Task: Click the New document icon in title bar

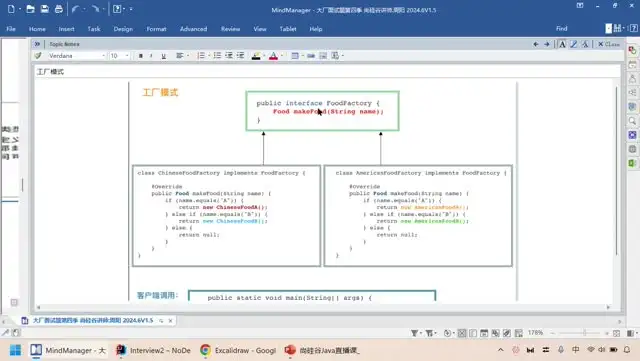Action: point(11,9)
